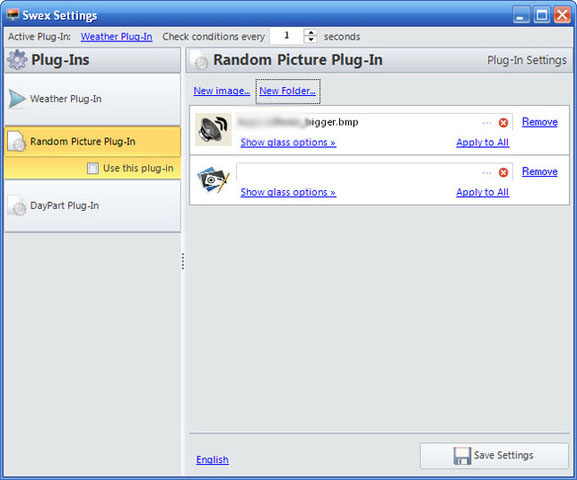Click the red clear icon in bigger.bmp row
Image resolution: width=577 pixels, height=480 pixels.
[503, 123]
